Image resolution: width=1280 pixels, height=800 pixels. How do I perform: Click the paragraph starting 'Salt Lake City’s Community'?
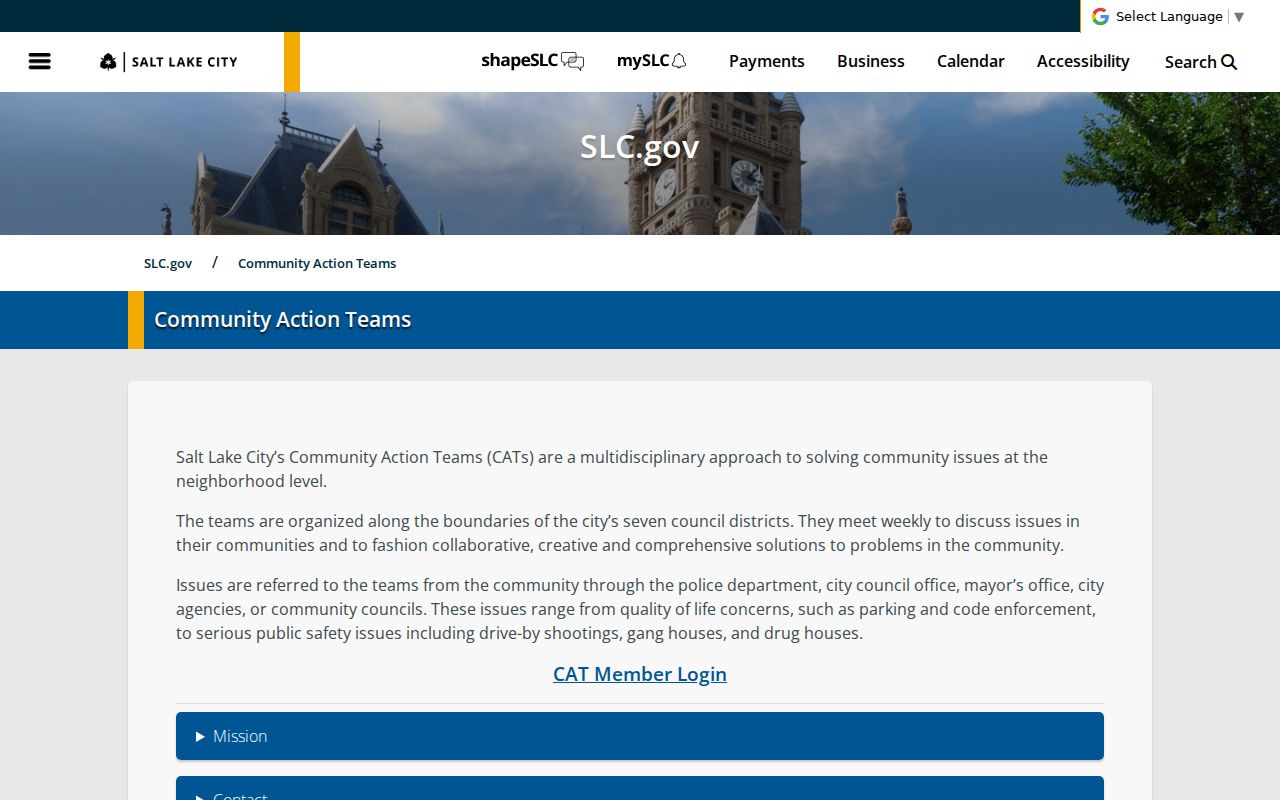[640, 469]
